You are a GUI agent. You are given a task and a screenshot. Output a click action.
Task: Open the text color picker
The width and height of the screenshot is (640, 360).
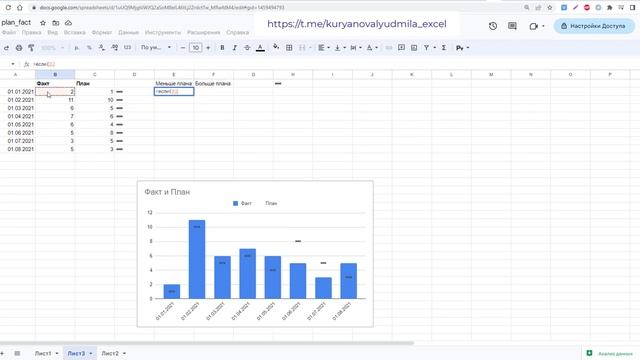click(x=260, y=48)
